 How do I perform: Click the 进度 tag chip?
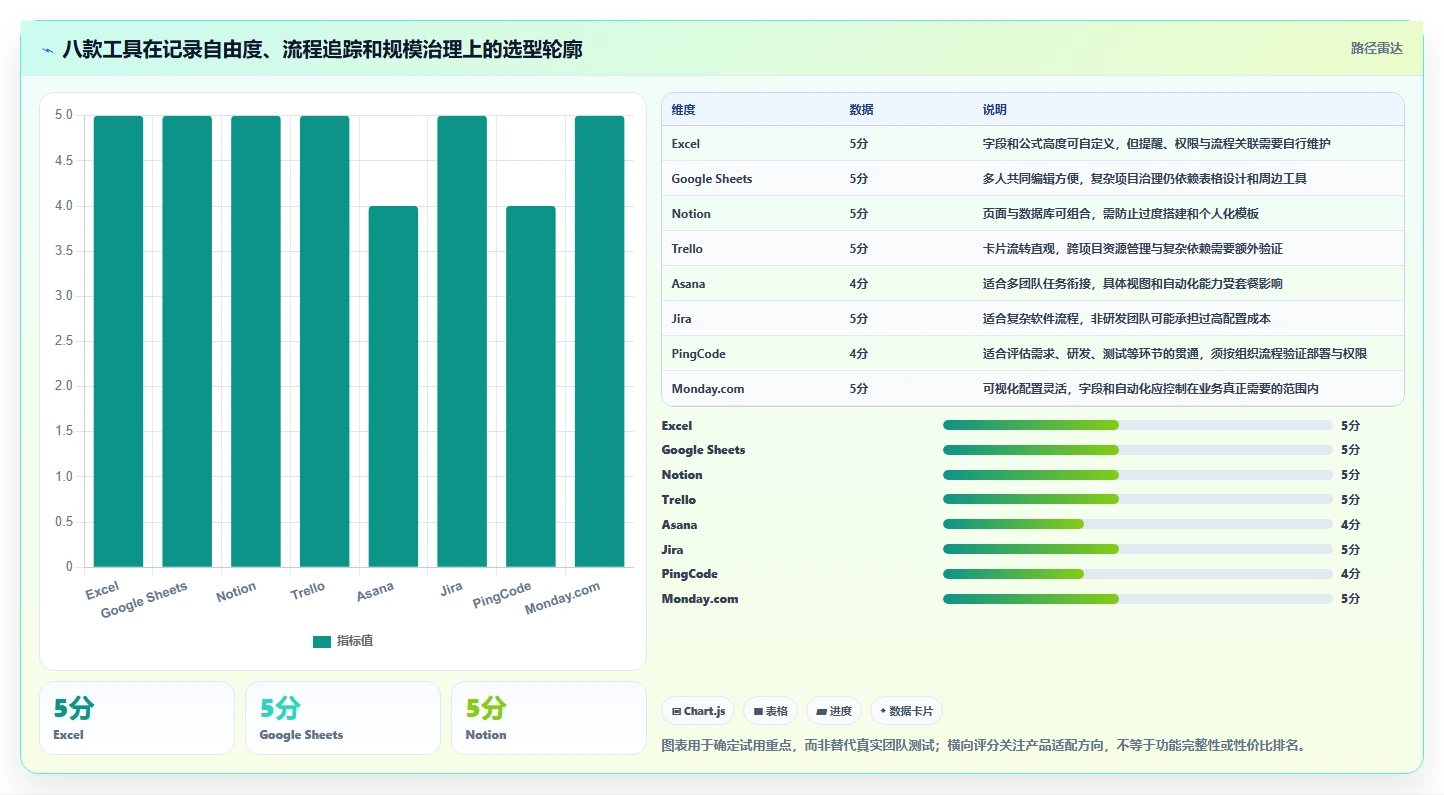click(x=834, y=711)
